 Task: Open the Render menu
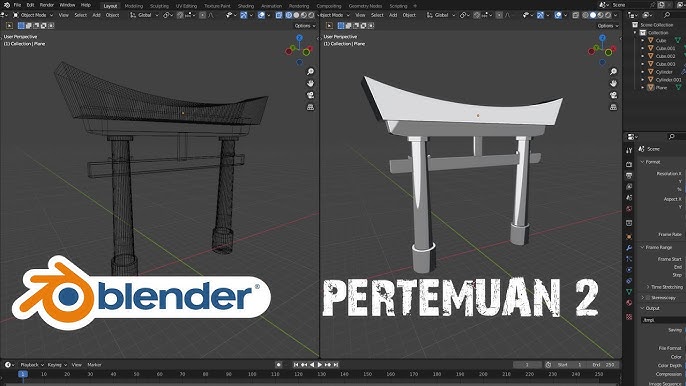coord(46,5)
